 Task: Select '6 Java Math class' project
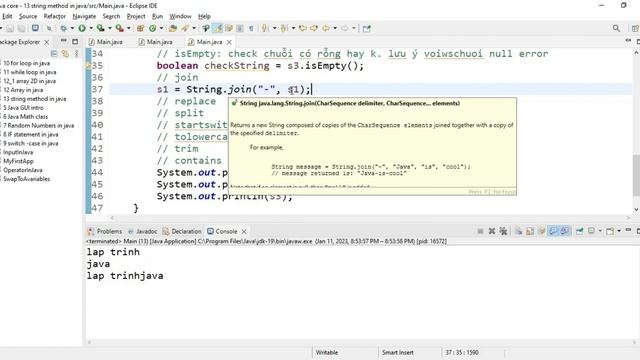point(26,117)
